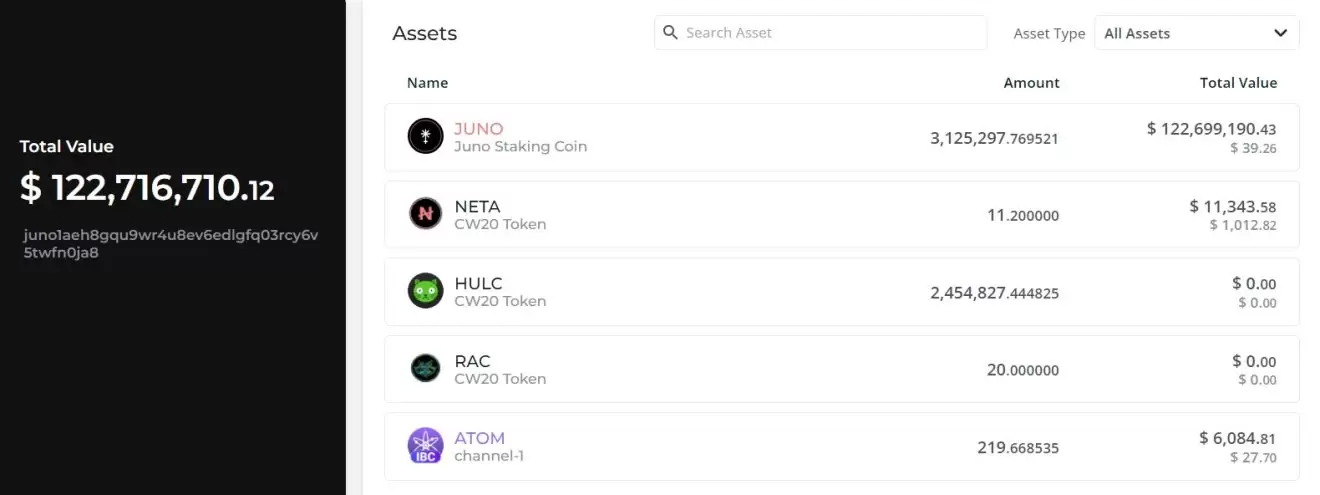Click the green HULC token icon
Viewport: 1320px width, 495px height.
pyautogui.click(x=425, y=291)
